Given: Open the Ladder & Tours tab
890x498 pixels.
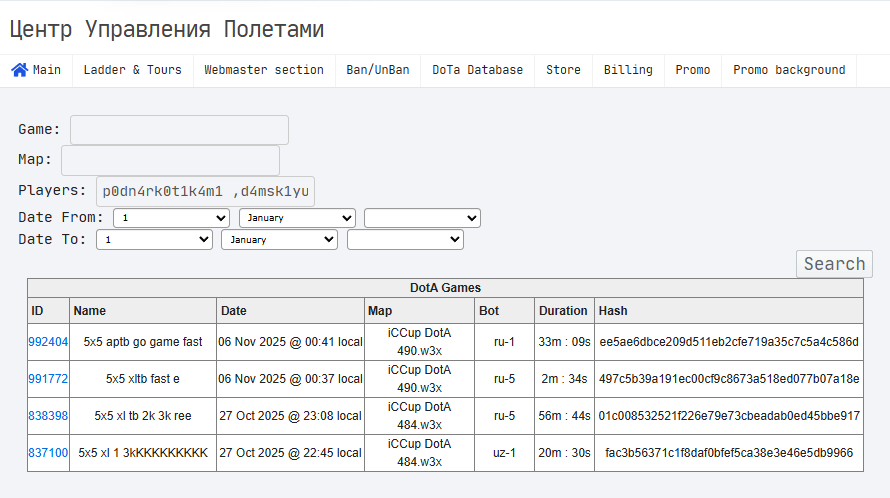Looking at the screenshot, I should tap(132, 70).
